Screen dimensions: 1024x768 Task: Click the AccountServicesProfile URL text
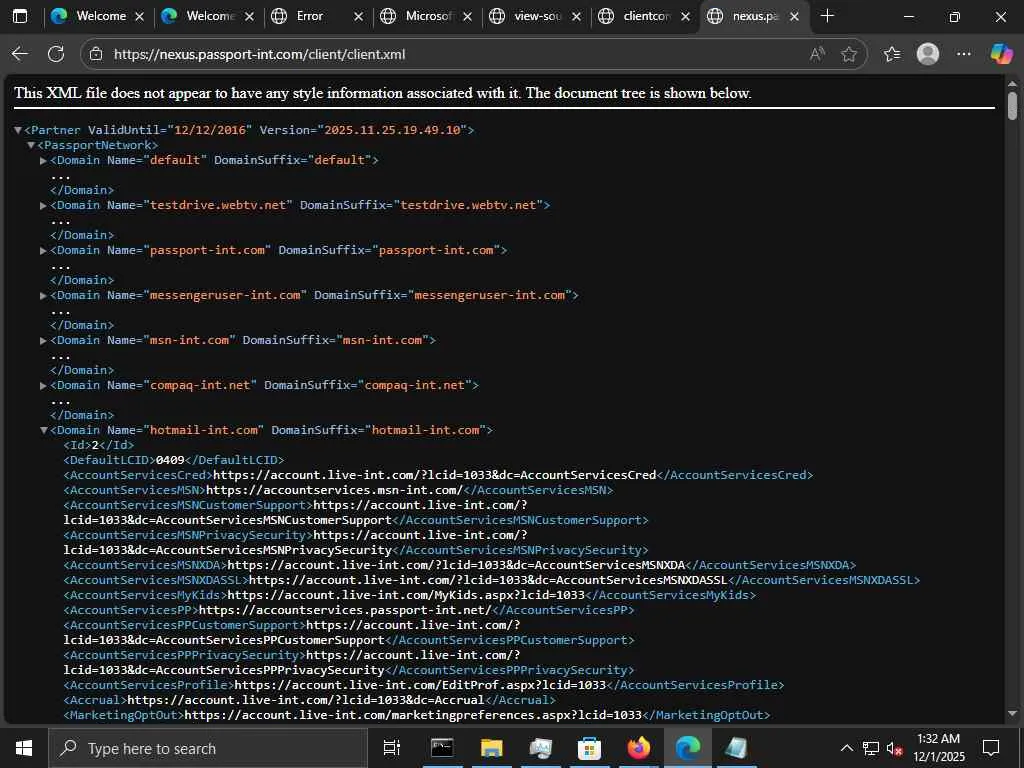421,685
